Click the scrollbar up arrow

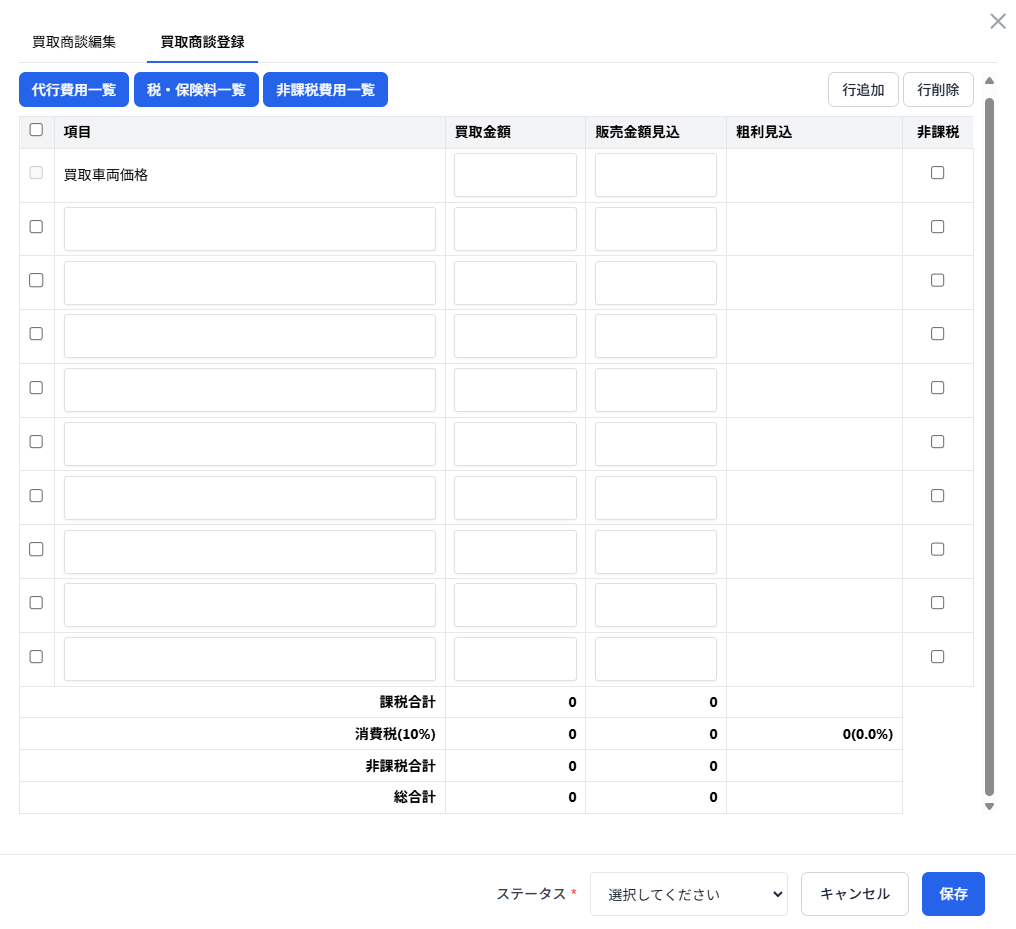(x=989, y=81)
